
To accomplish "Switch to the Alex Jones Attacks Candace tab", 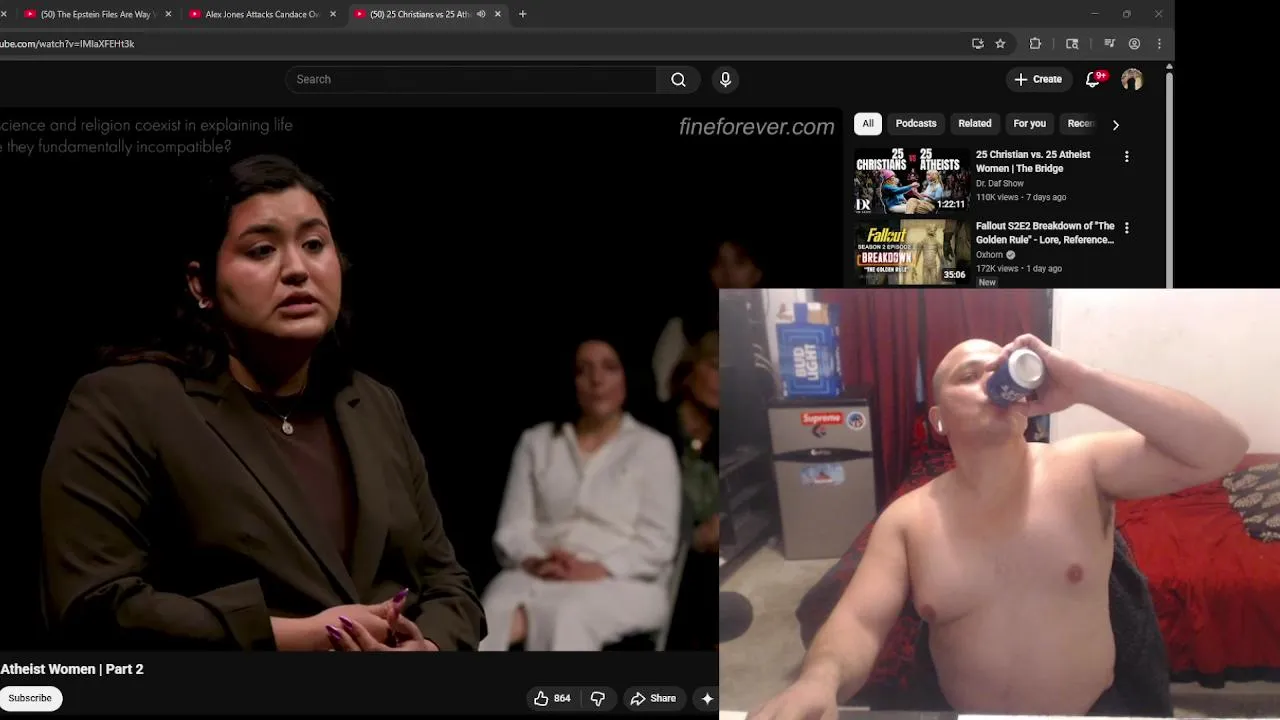I will click(x=260, y=14).
